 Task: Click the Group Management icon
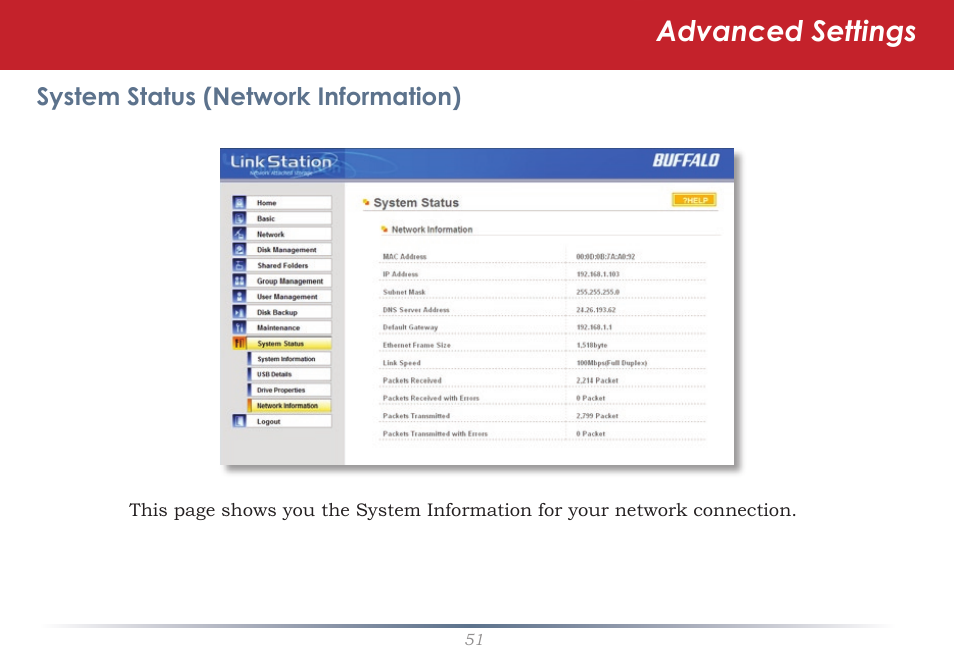[x=239, y=281]
